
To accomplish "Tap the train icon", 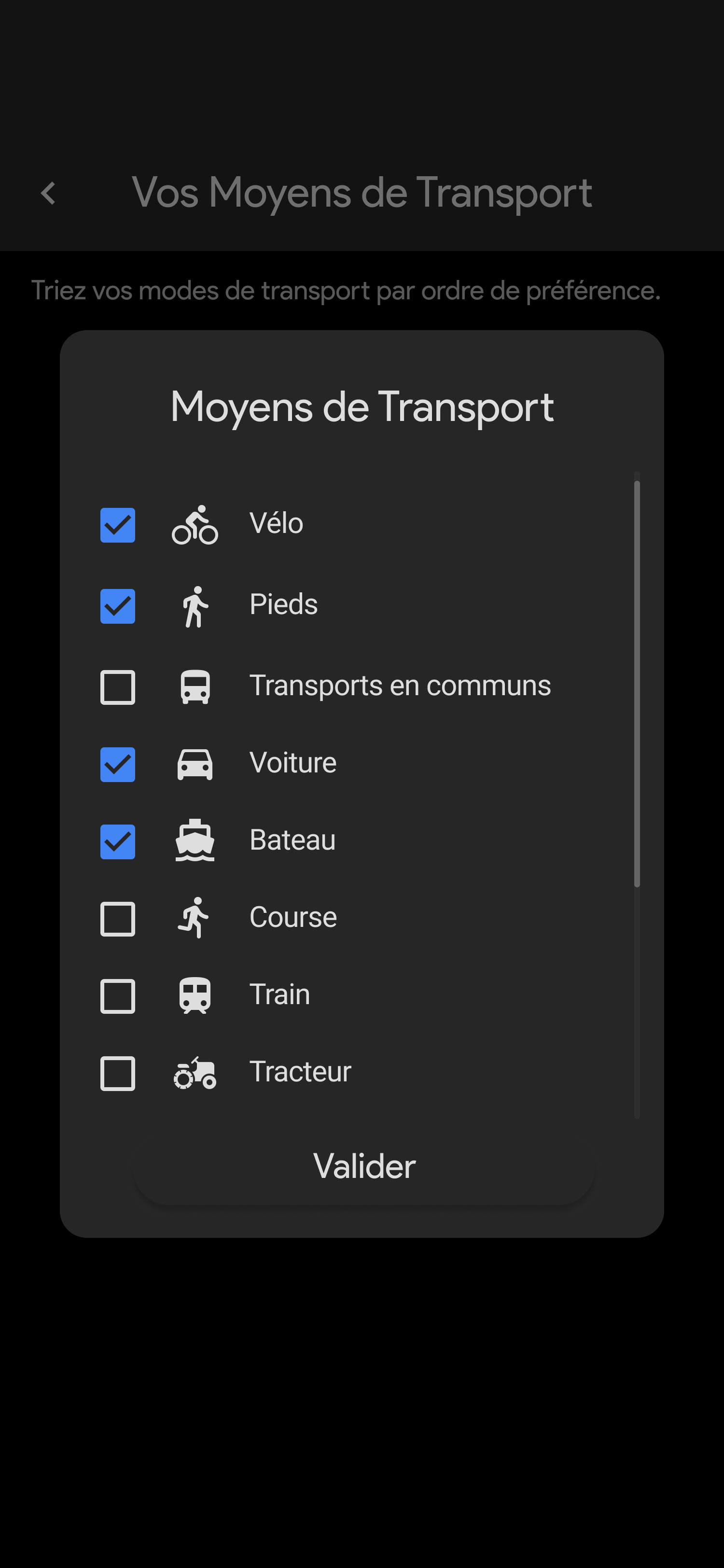I will tap(195, 996).
